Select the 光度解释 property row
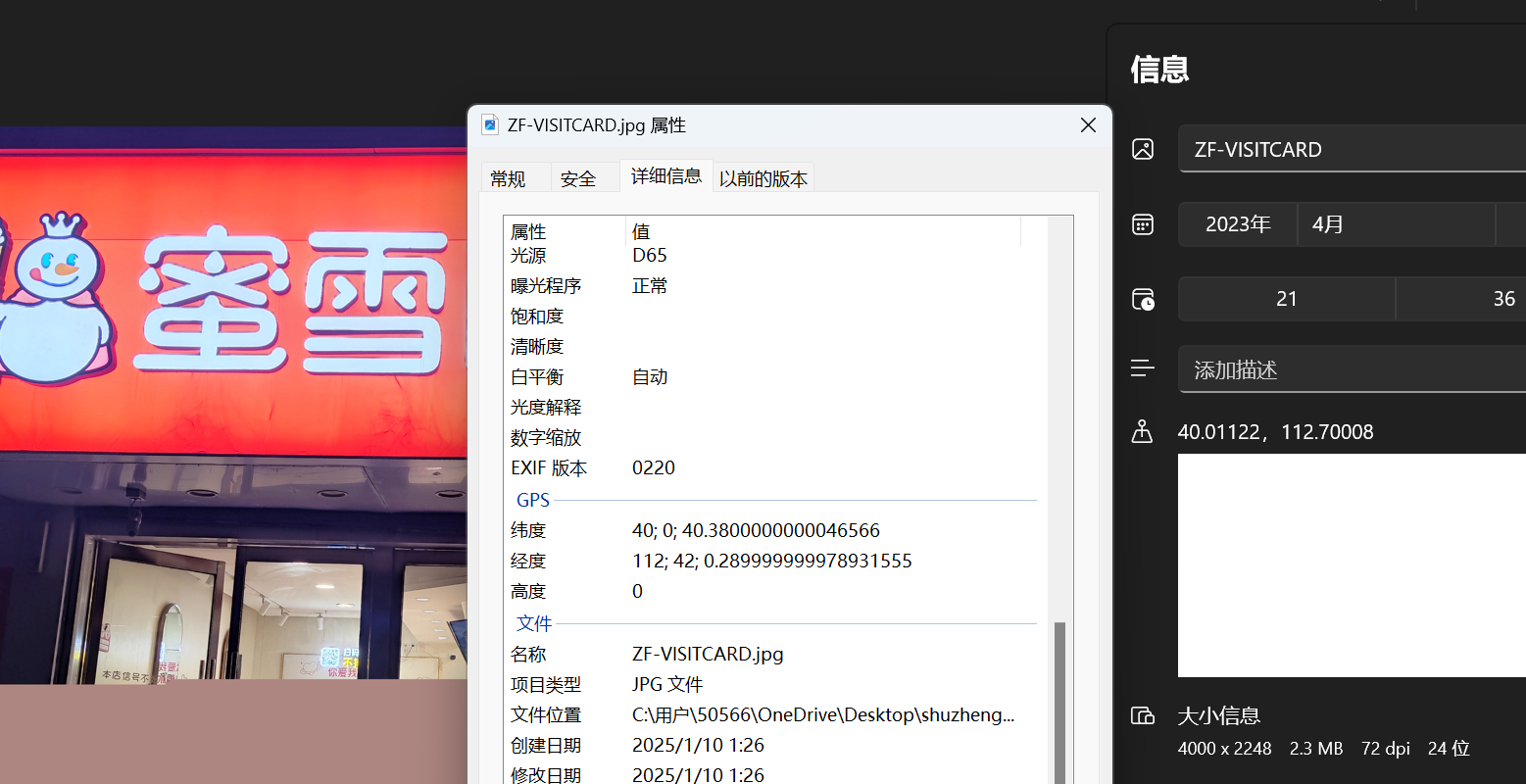This screenshot has height=784, width=1526. [x=774, y=407]
